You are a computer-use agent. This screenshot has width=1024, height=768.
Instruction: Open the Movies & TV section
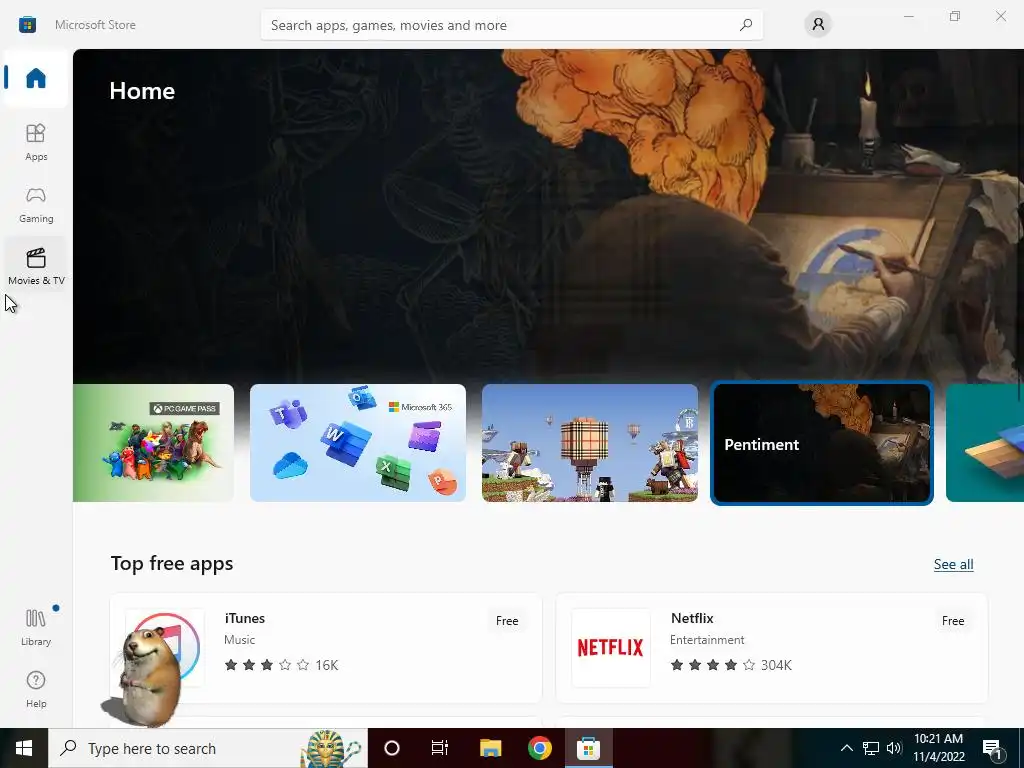[x=36, y=266]
